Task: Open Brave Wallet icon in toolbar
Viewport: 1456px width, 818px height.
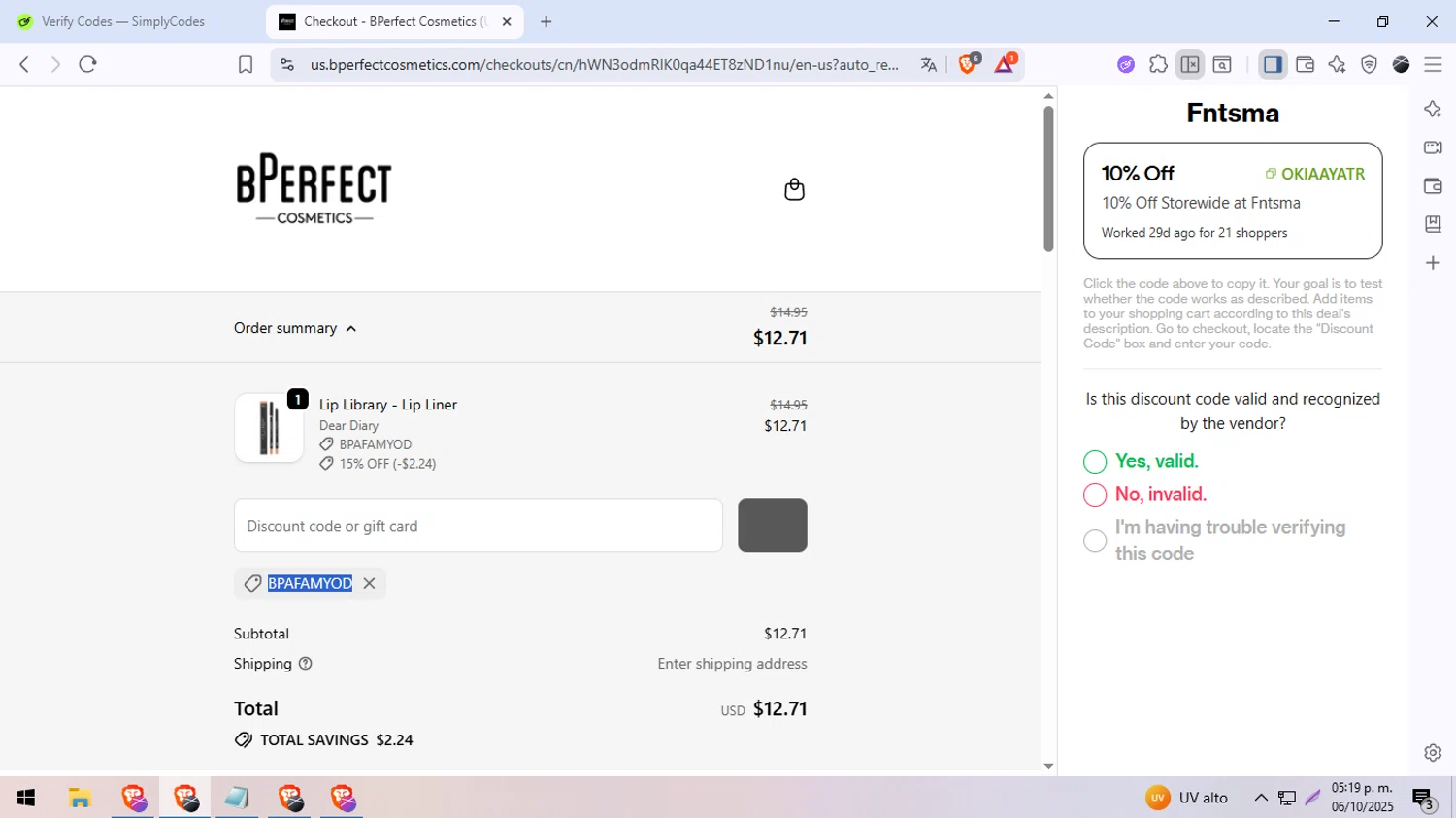Action: (x=1305, y=64)
